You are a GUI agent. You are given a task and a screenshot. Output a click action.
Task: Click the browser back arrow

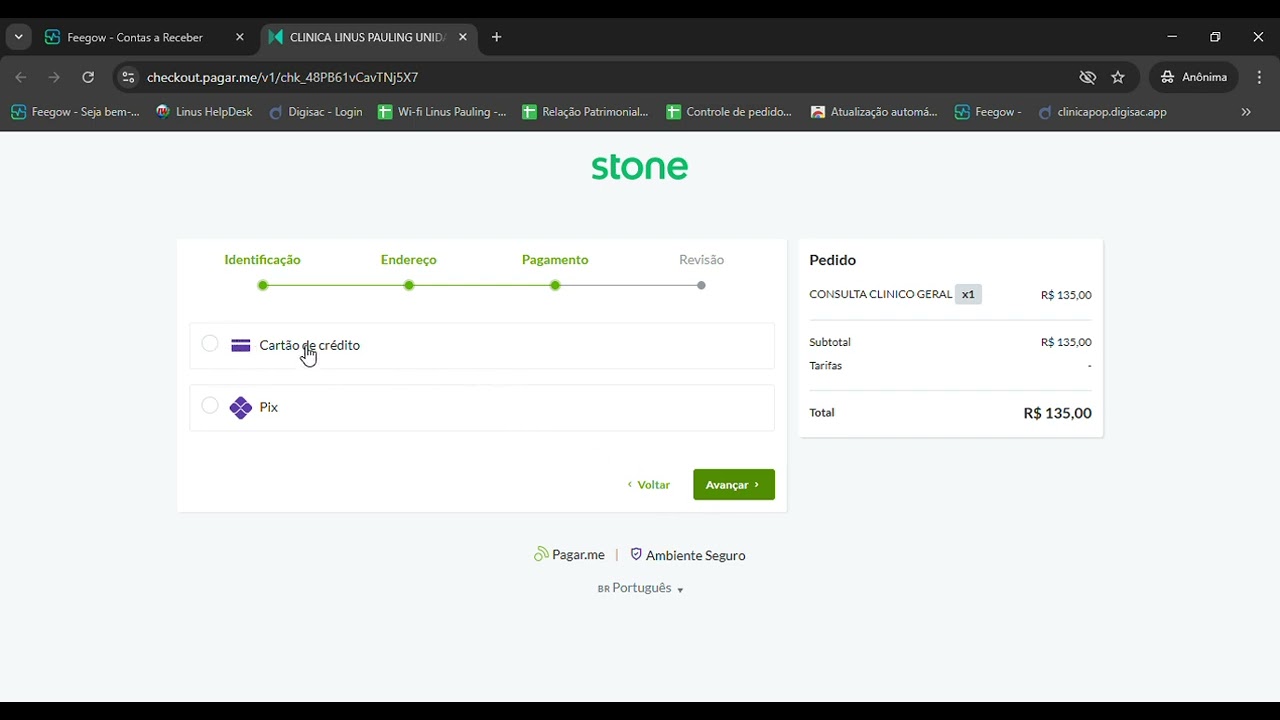(21, 77)
